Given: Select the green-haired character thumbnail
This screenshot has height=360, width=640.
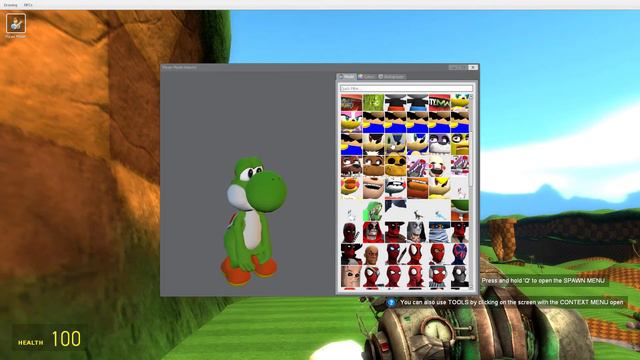Looking at the screenshot, I should point(373,210).
